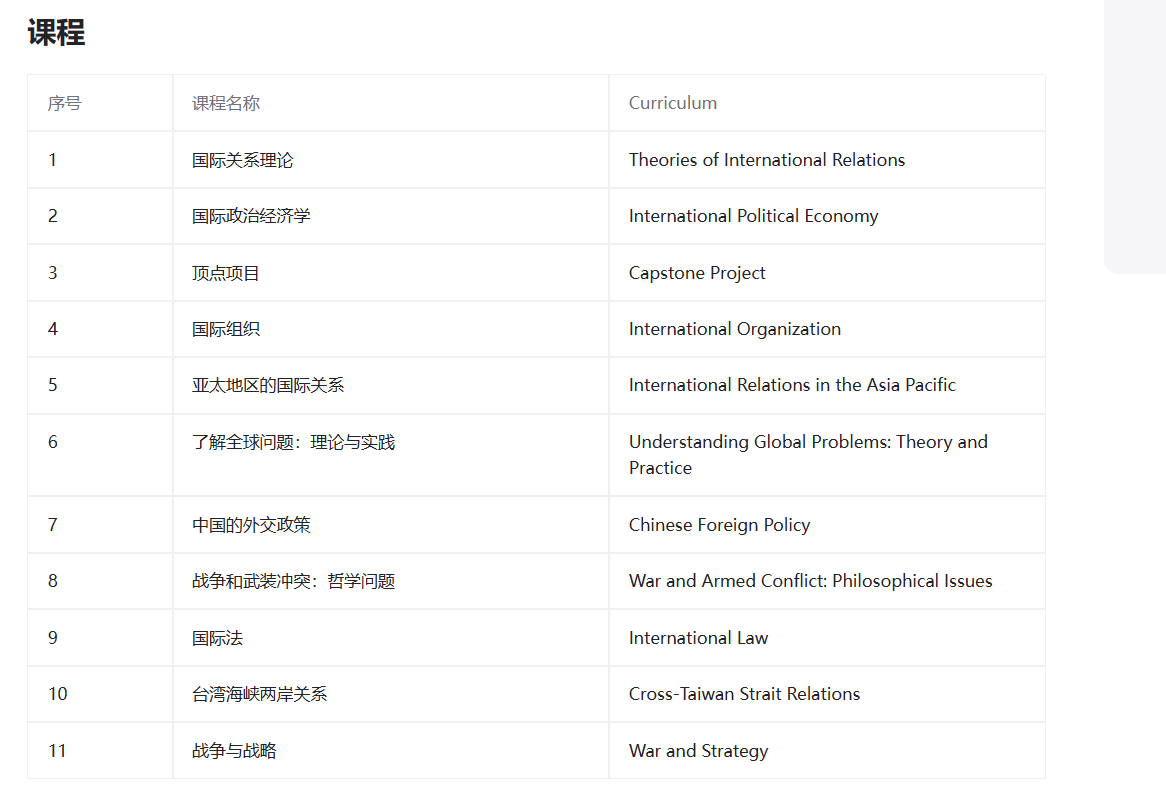This screenshot has height=788, width=1166.
Task: Select the 国际关系理论 course cell
Action: click(242, 160)
